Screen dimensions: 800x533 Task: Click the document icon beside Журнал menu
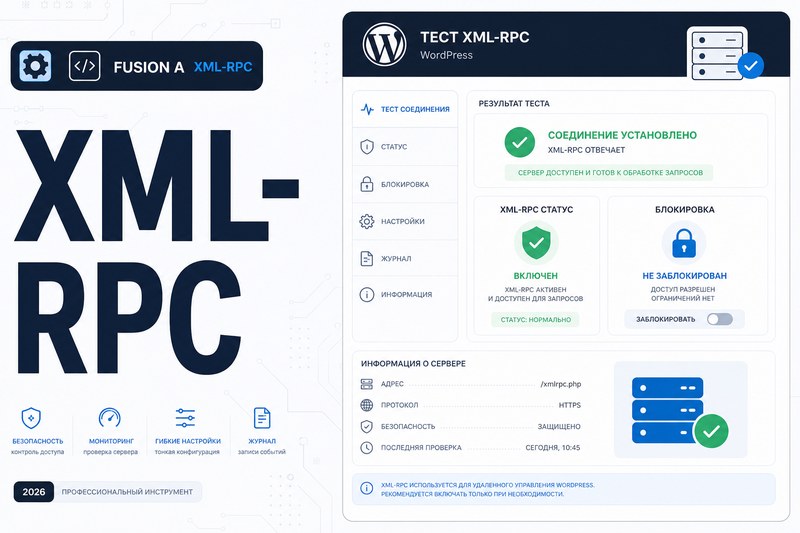click(367, 259)
